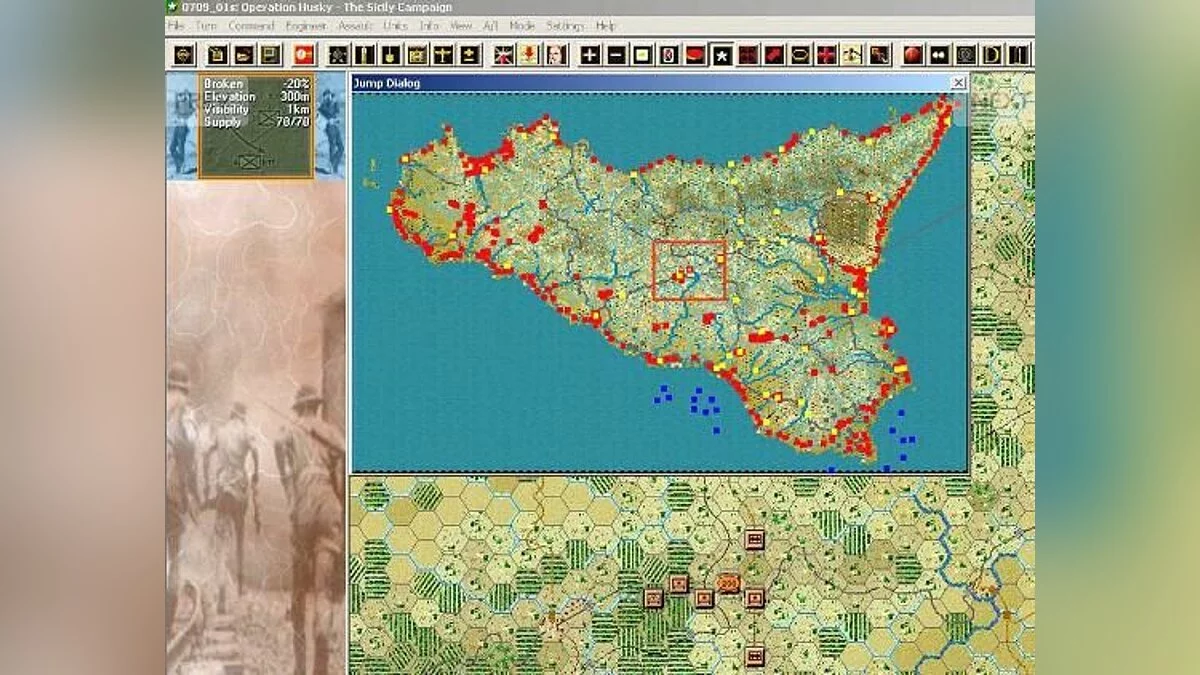Screen dimensions: 1200x675
Task: Open the Command menu
Action: pyautogui.click(x=251, y=25)
